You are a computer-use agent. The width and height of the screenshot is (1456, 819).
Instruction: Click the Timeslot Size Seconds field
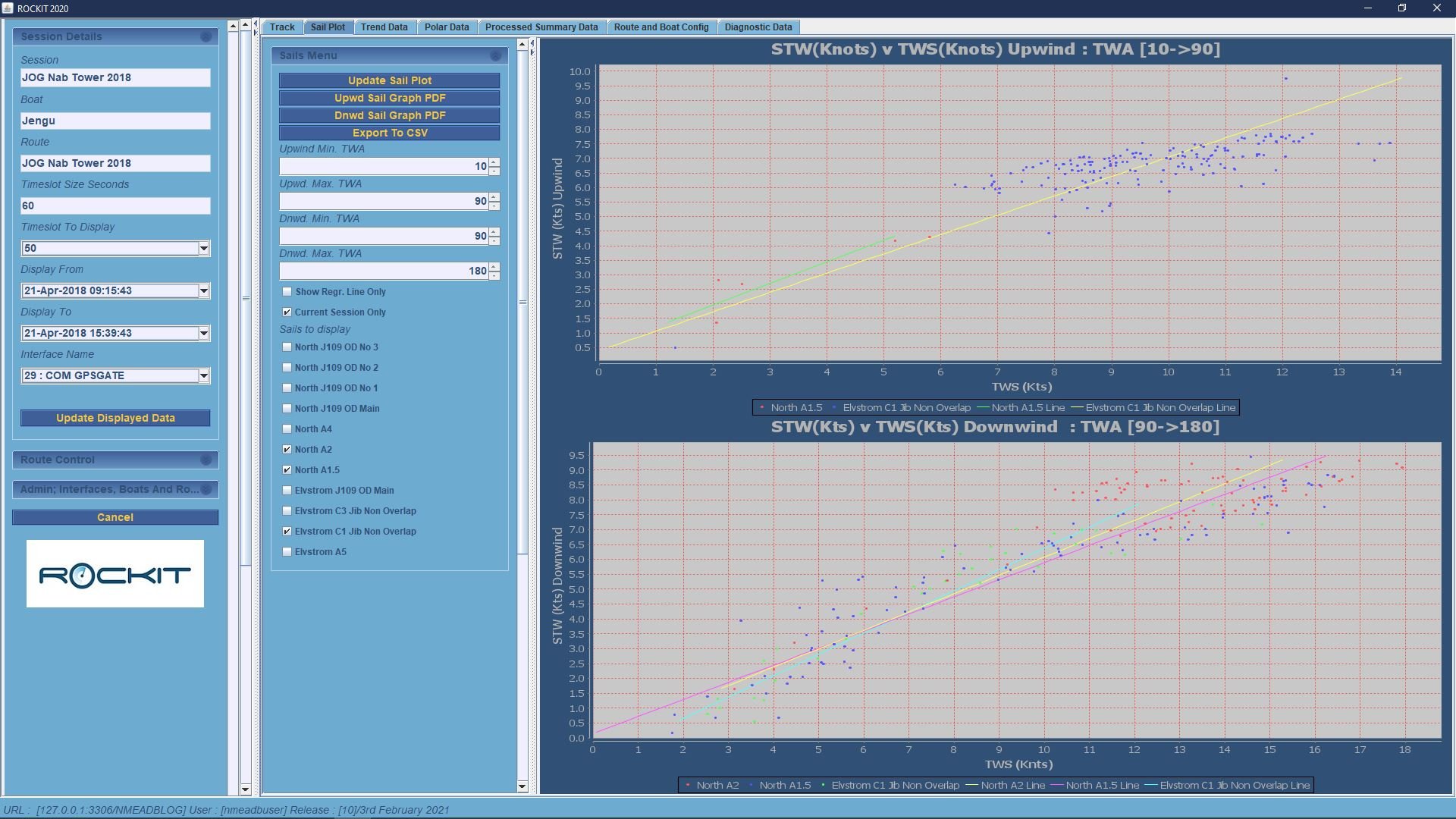click(x=115, y=206)
